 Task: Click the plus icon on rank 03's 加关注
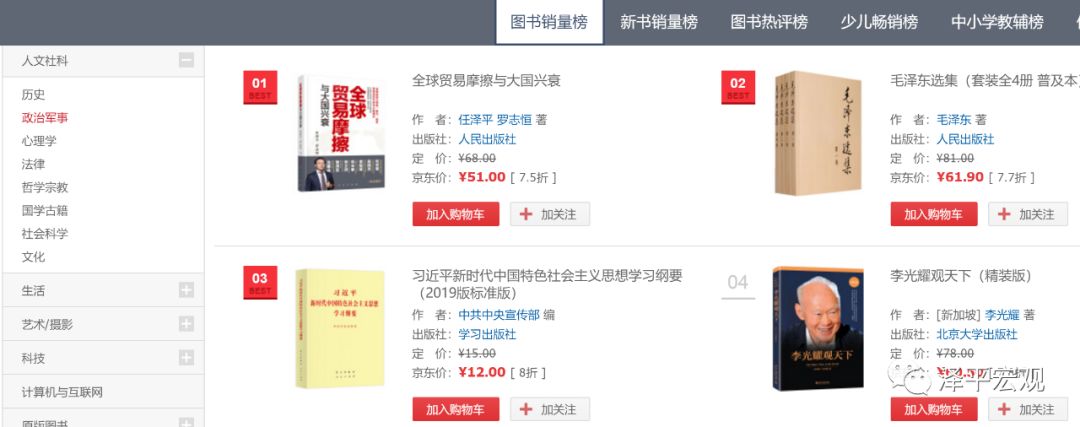(526, 409)
